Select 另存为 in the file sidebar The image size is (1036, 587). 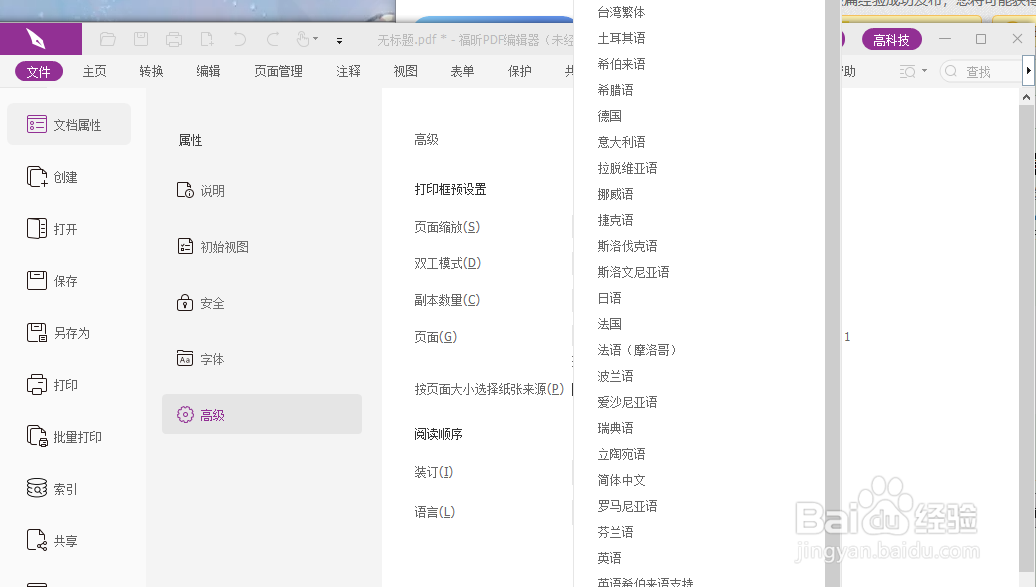point(58,333)
